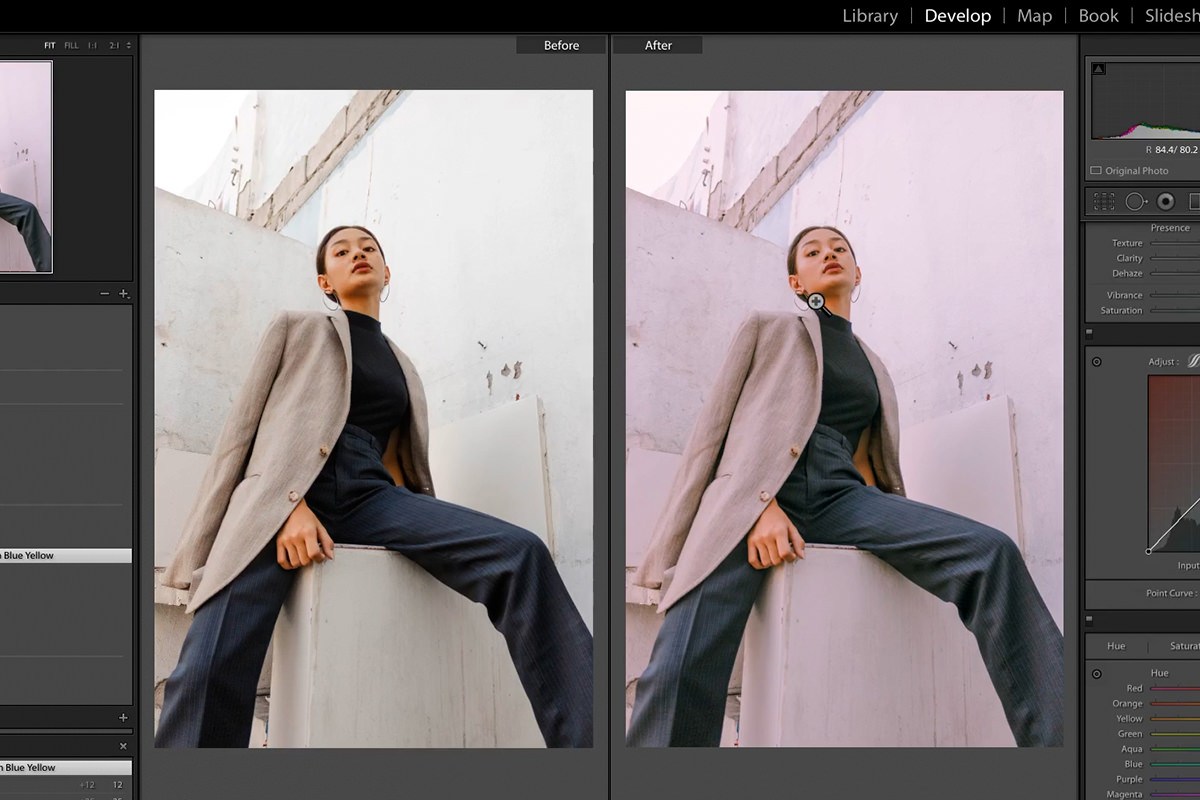Click the tone curve black point handle
This screenshot has height=800, width=1200.
(x=1148, y=551)
